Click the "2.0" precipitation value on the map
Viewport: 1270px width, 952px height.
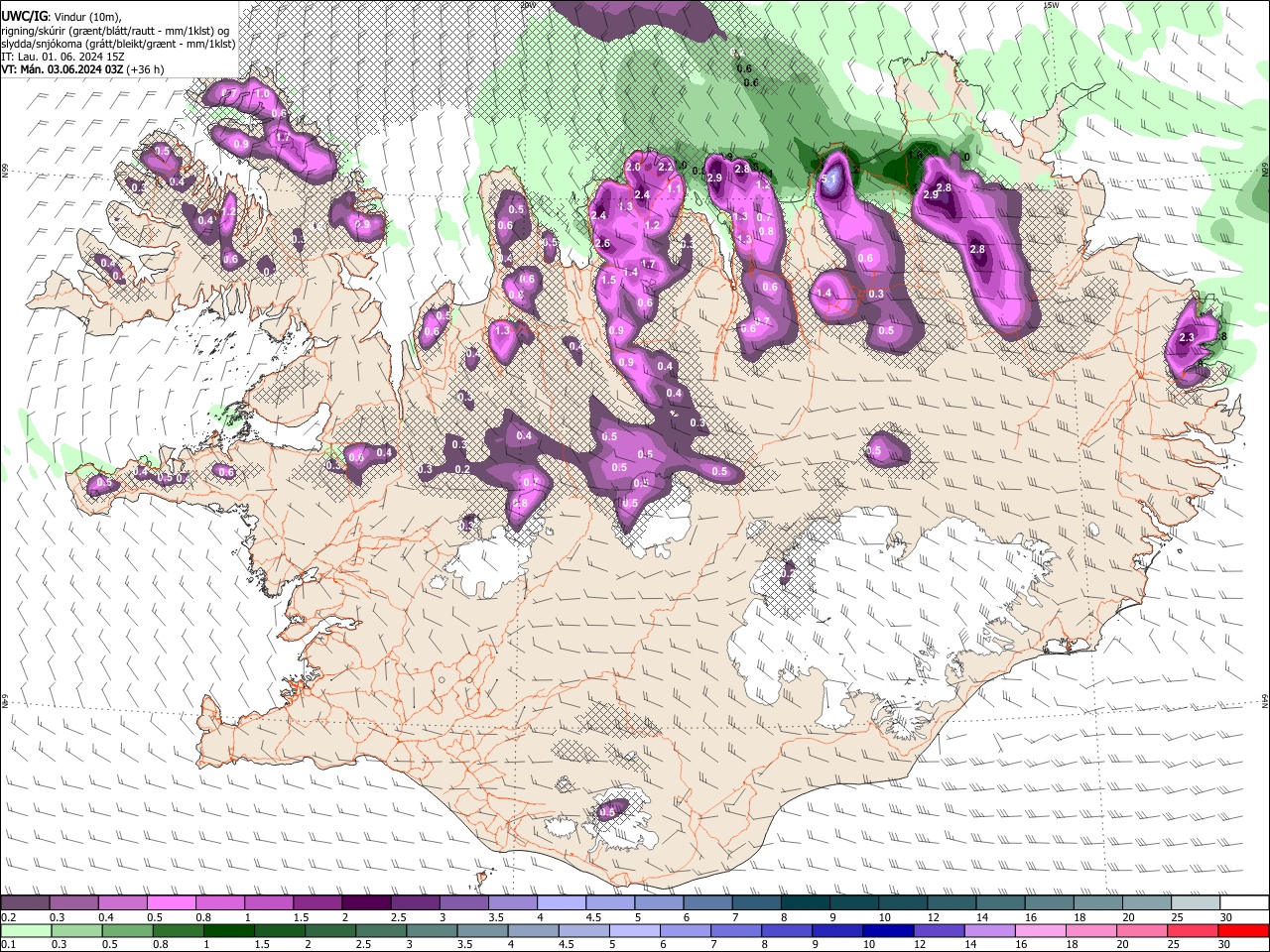click(x=633, y=168)
